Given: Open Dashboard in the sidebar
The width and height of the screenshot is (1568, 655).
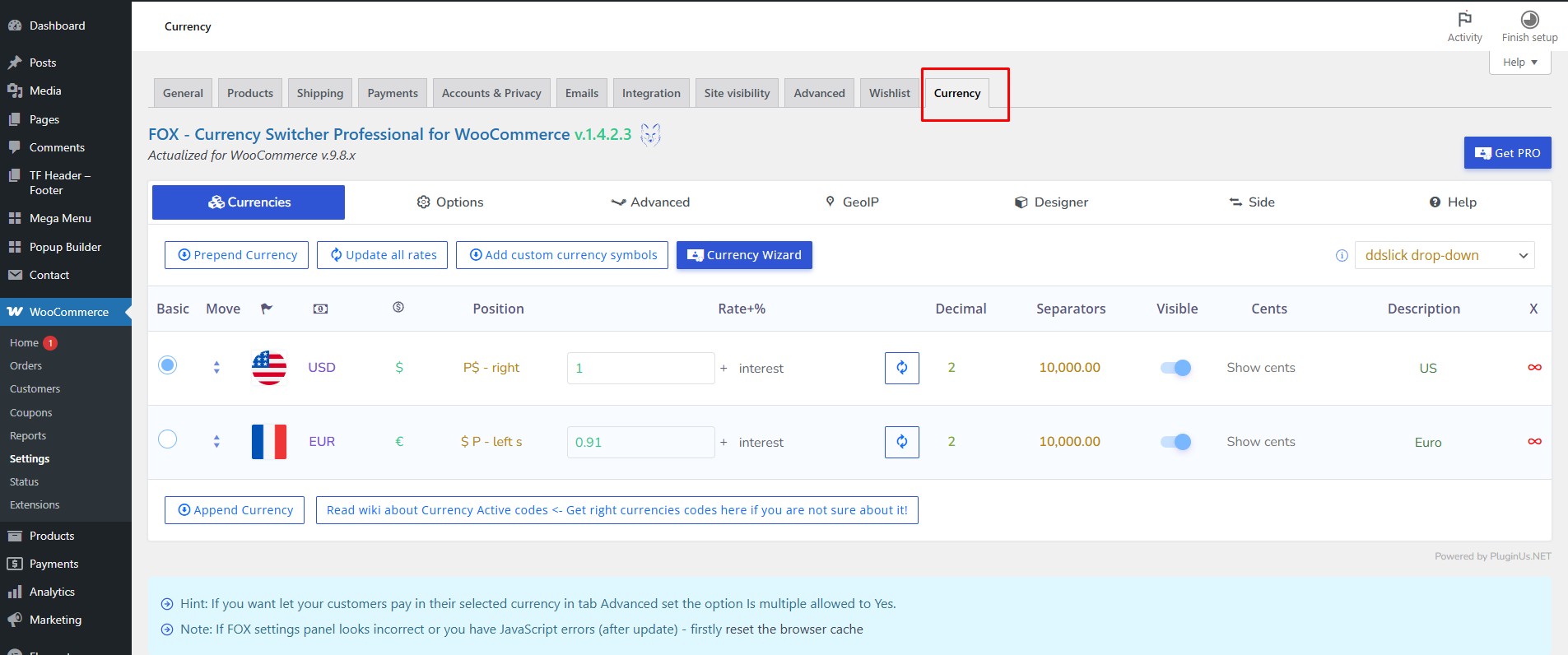Looking at the screenshot, I should coord(57,26).
